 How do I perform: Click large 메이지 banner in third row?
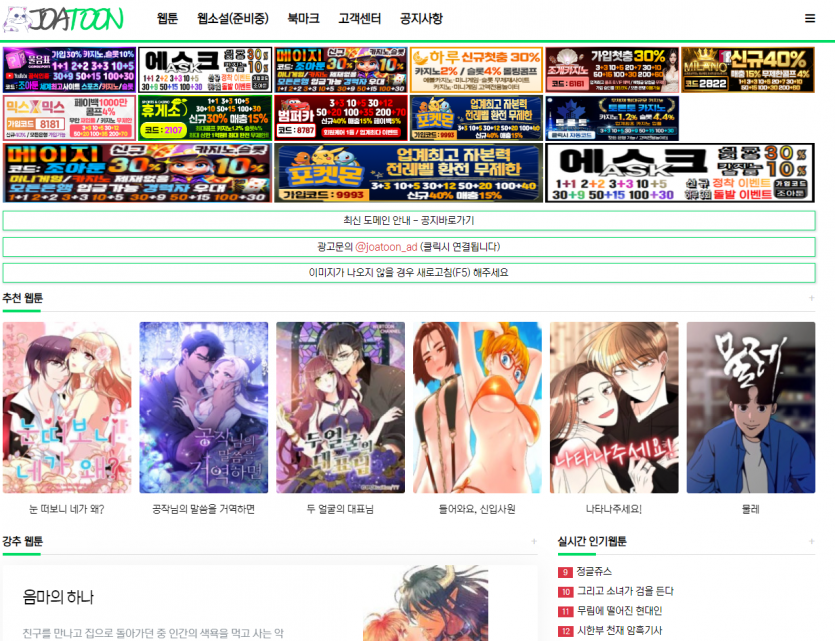pyautogui.click(x=137, y=173)
